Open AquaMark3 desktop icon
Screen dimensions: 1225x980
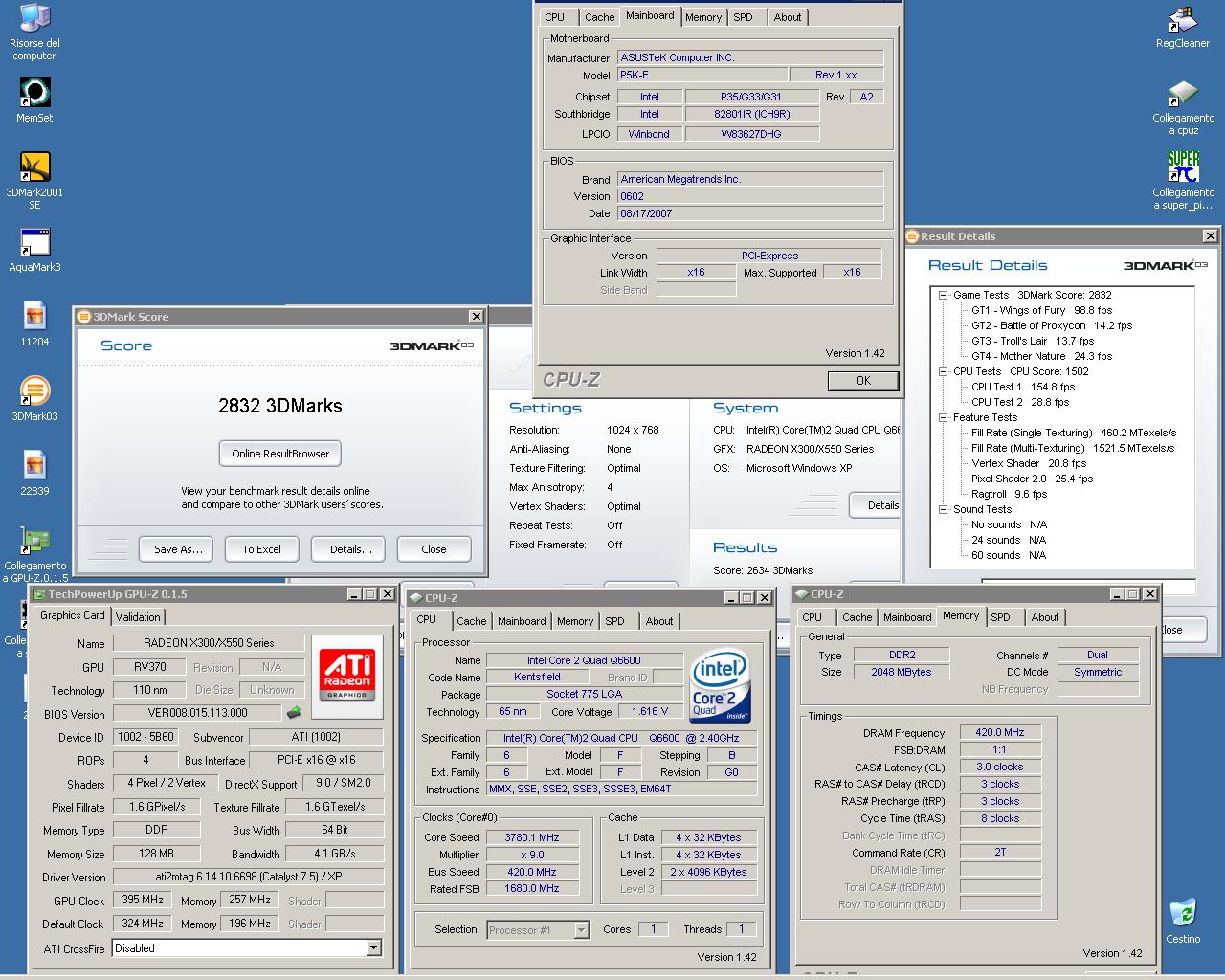[x=34, y=250]
